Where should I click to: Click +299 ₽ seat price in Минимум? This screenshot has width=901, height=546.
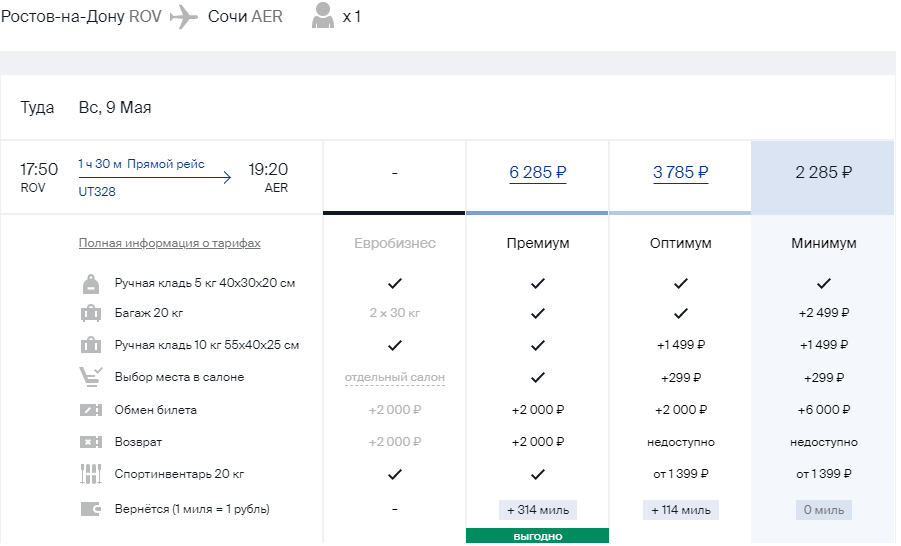coord(823,378)
